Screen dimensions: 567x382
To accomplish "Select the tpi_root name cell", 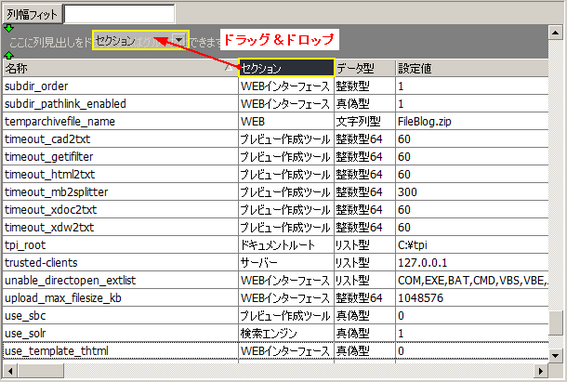I will point(120,245).
